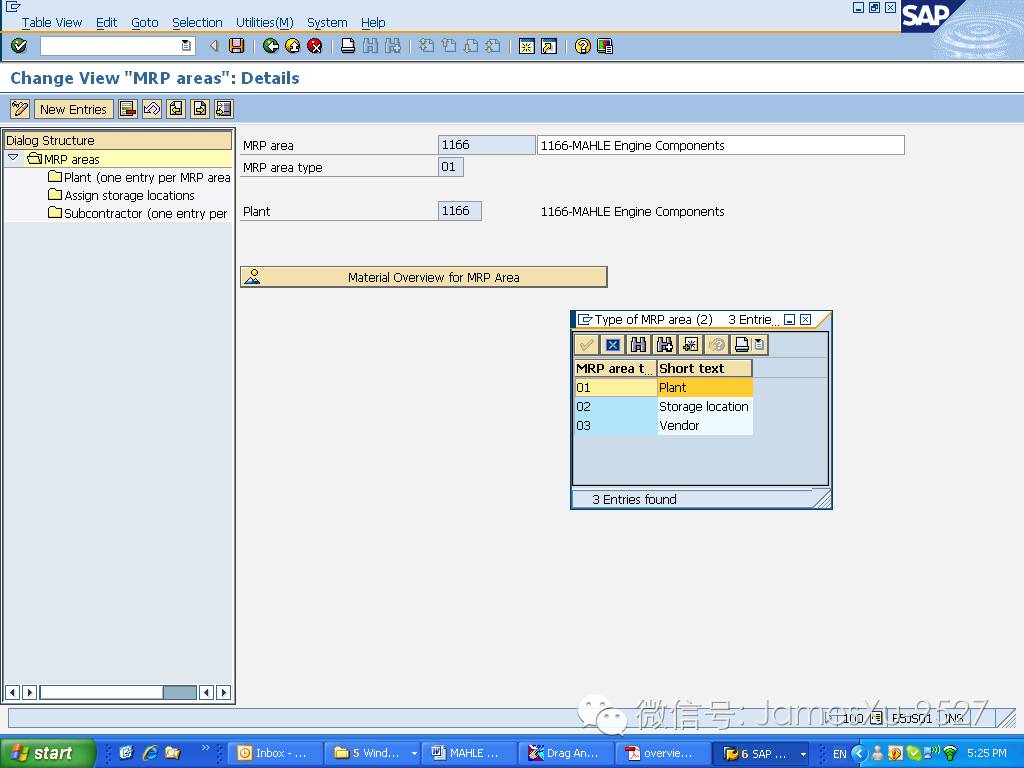Image resolution: width=1024 pixels, height=768 pixels.
Task: Click the Print icon in main toolbar
Action: (348, 46)
